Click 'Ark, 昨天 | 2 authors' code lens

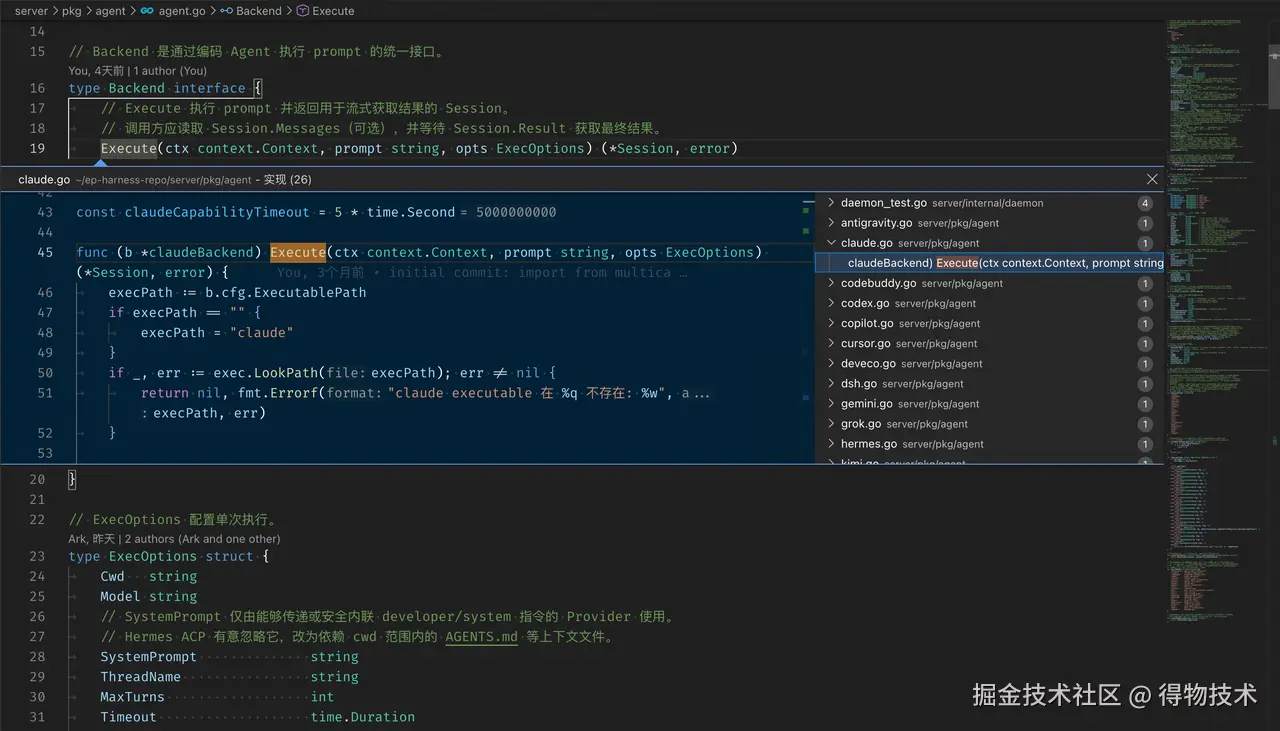click(x=174, y=539)
